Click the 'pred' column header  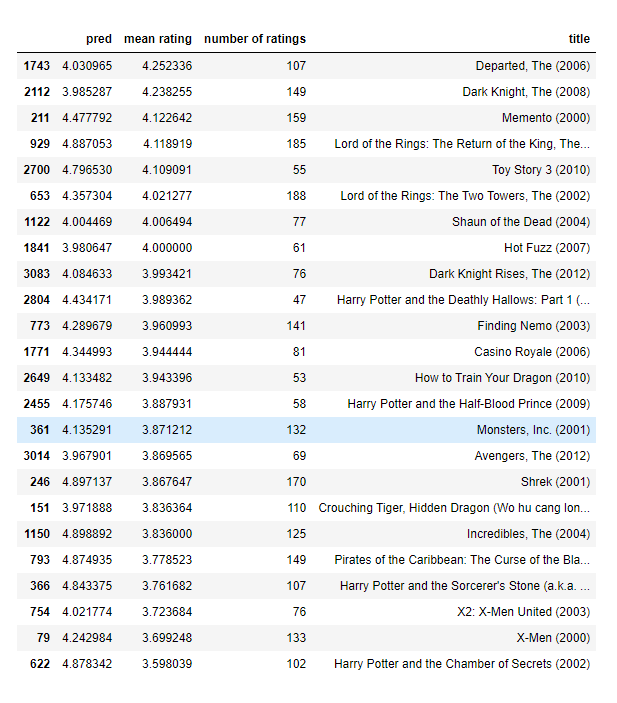pyautogui.click(x=99, y=39)
